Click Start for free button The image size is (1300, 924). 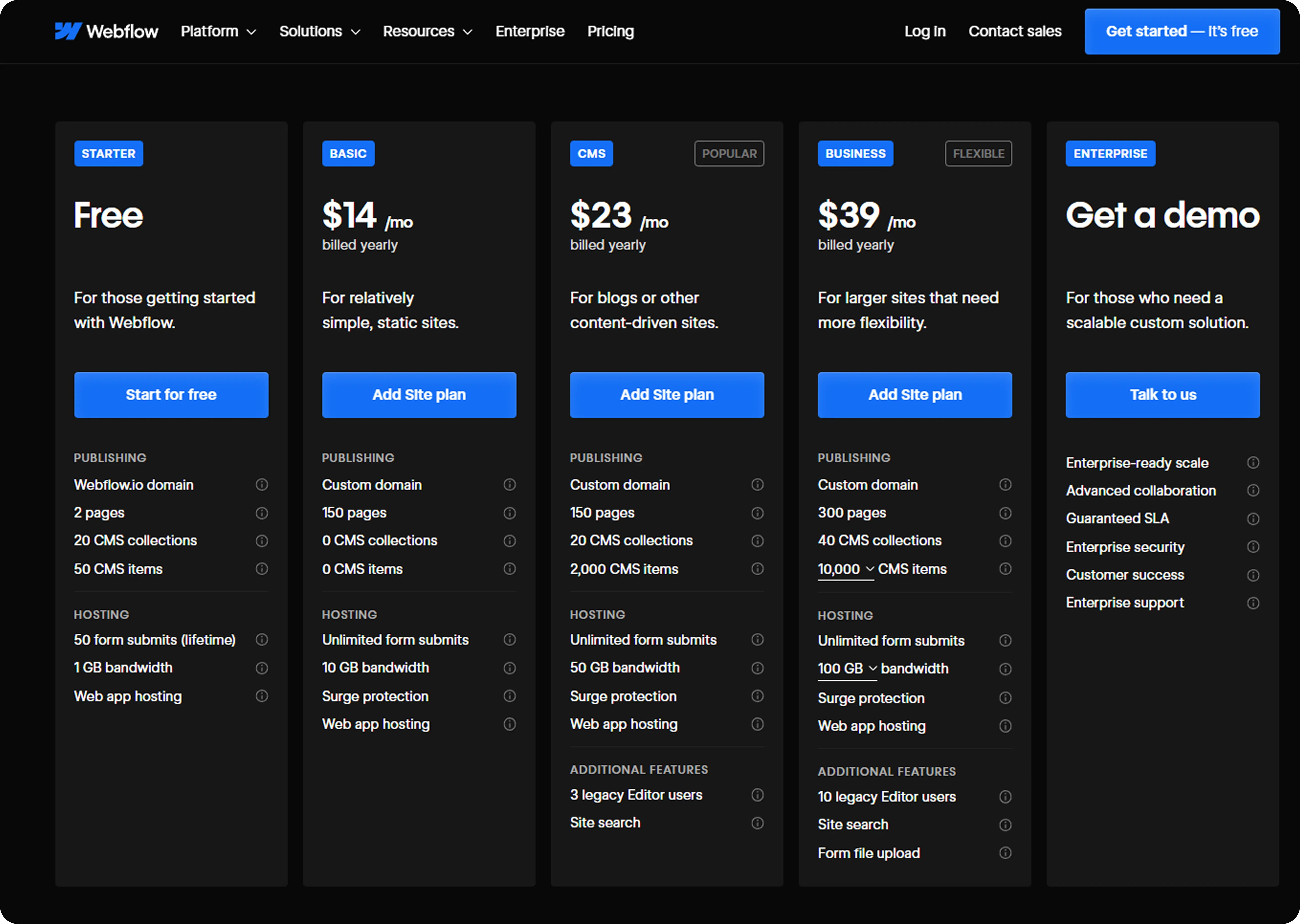click(171, 395)
